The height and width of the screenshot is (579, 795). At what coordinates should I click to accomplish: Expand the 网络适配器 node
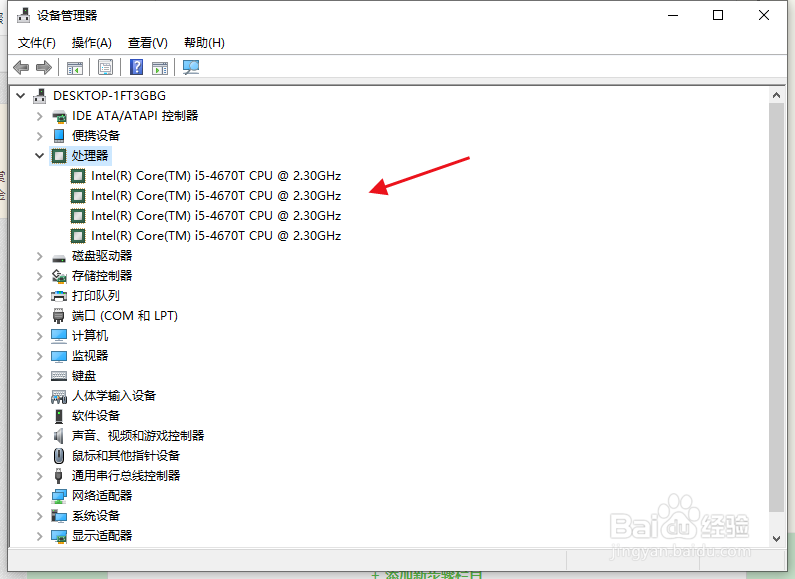(x=39, y=496)
